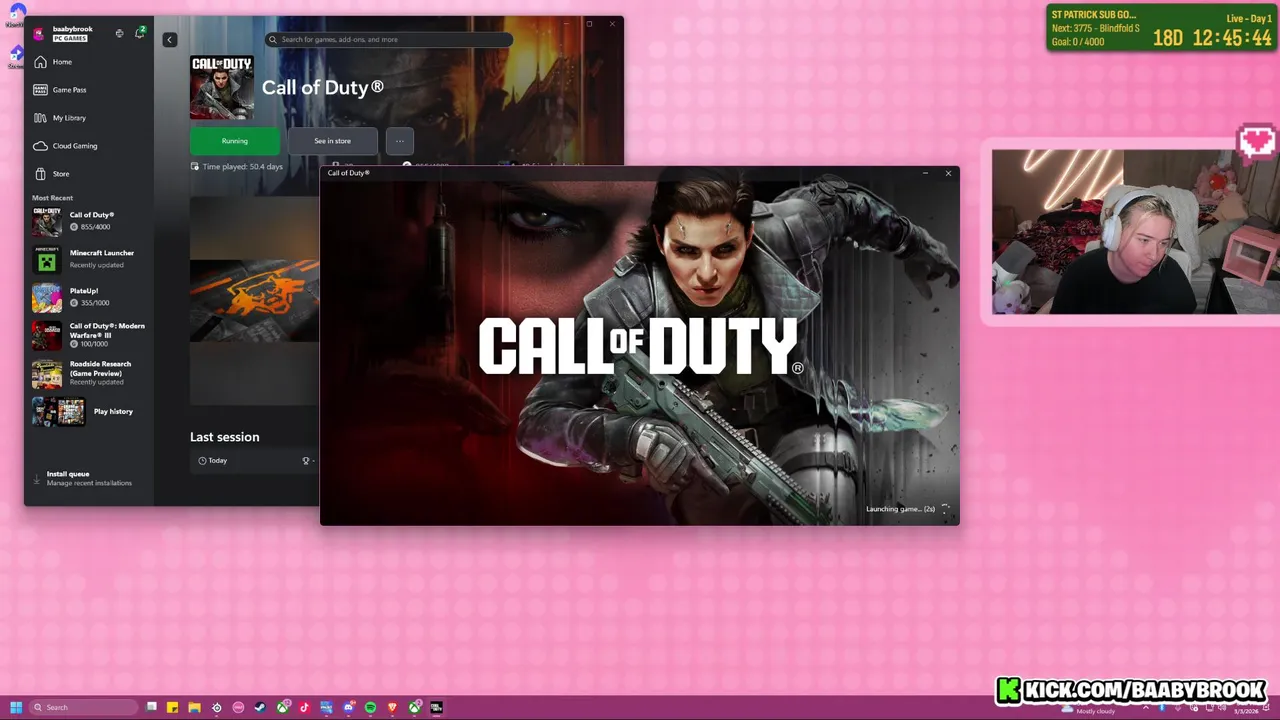
Task: Click the green Running button
Action: tap(235, 141)
